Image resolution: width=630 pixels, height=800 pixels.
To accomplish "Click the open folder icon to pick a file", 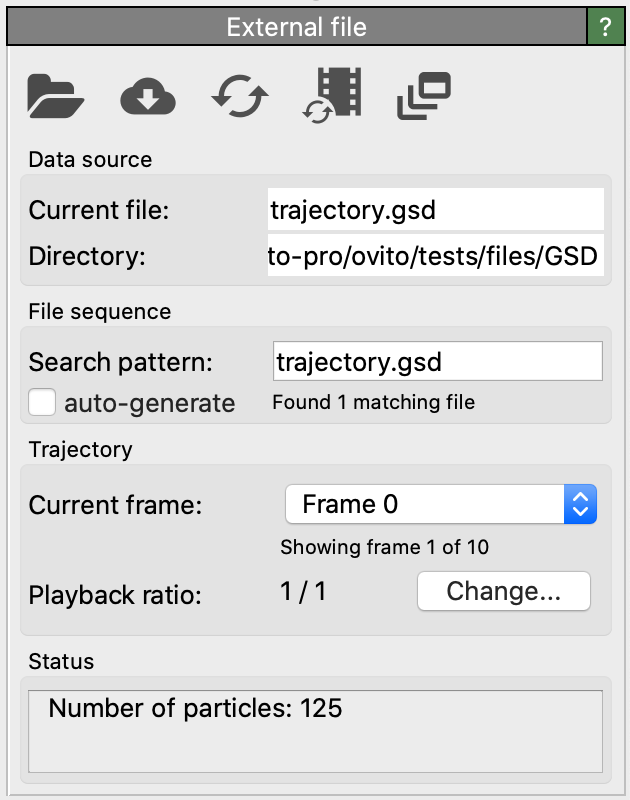I will pos(56,97).
